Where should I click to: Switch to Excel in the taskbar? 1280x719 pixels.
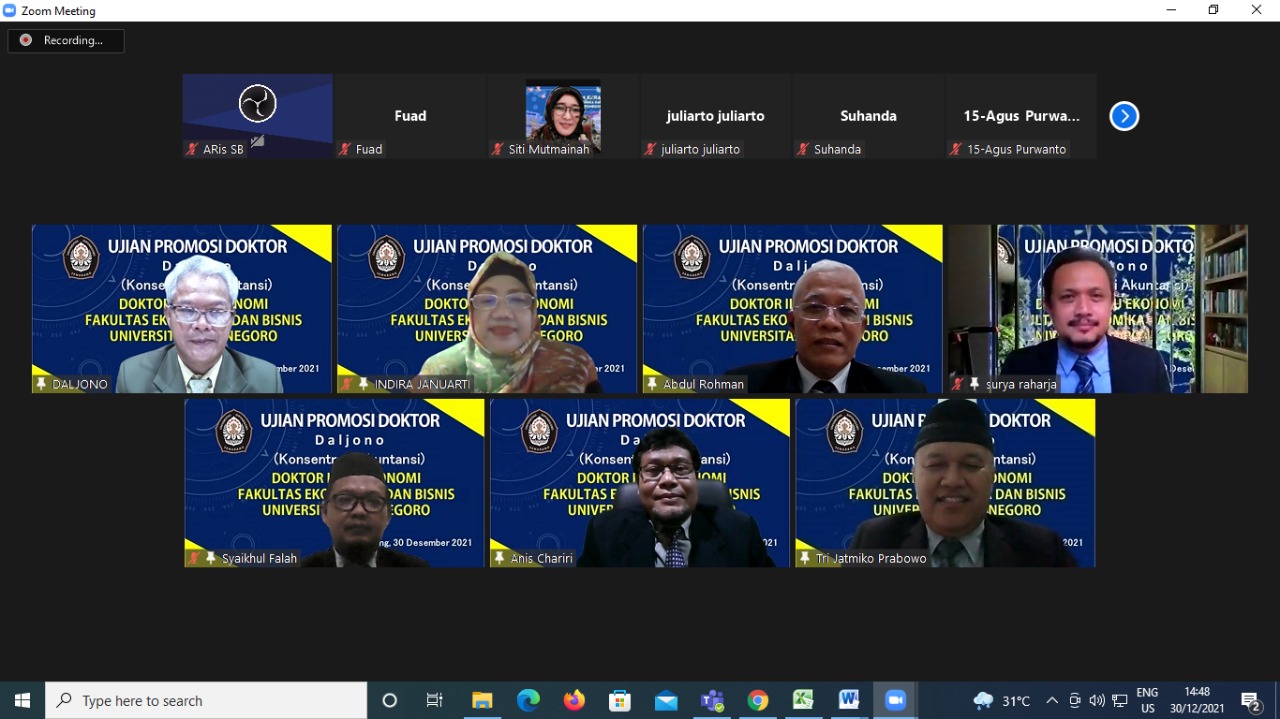click(x=803, y=700)
